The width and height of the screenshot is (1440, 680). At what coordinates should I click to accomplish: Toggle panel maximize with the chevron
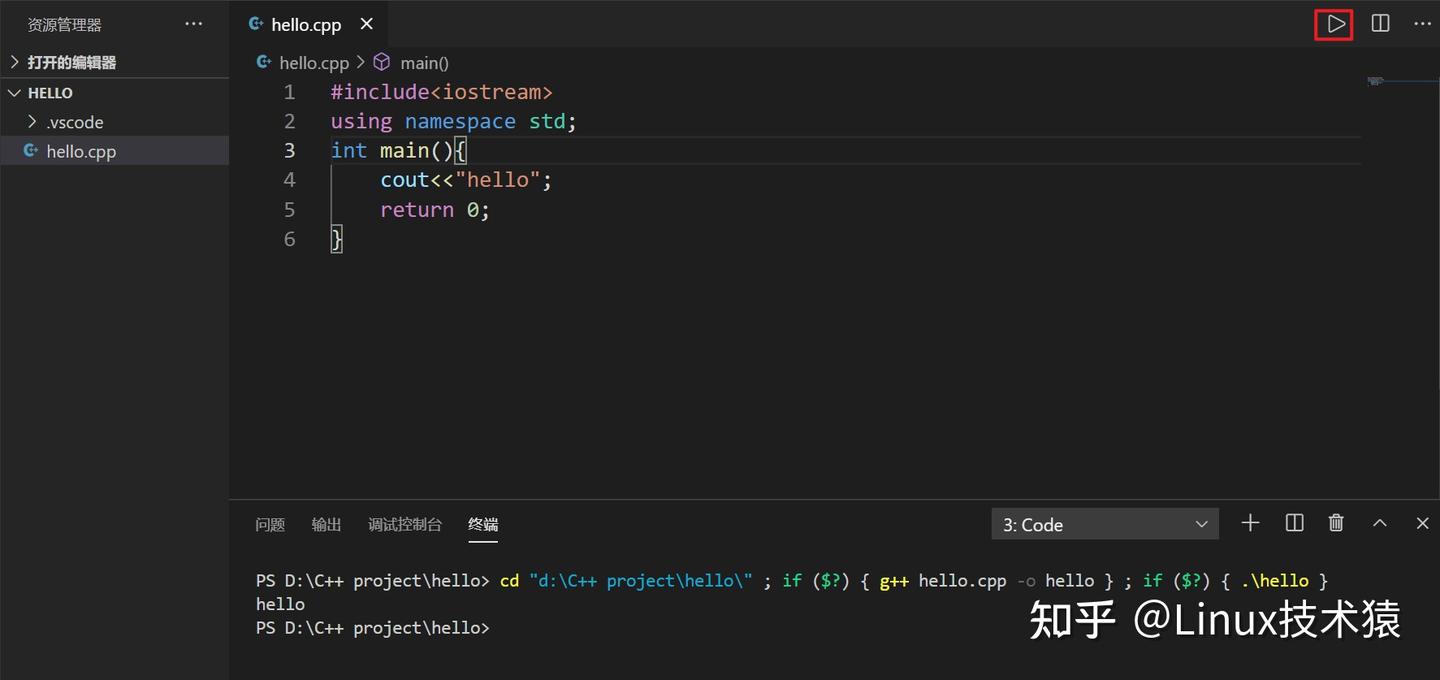(x=1379, y=523)
